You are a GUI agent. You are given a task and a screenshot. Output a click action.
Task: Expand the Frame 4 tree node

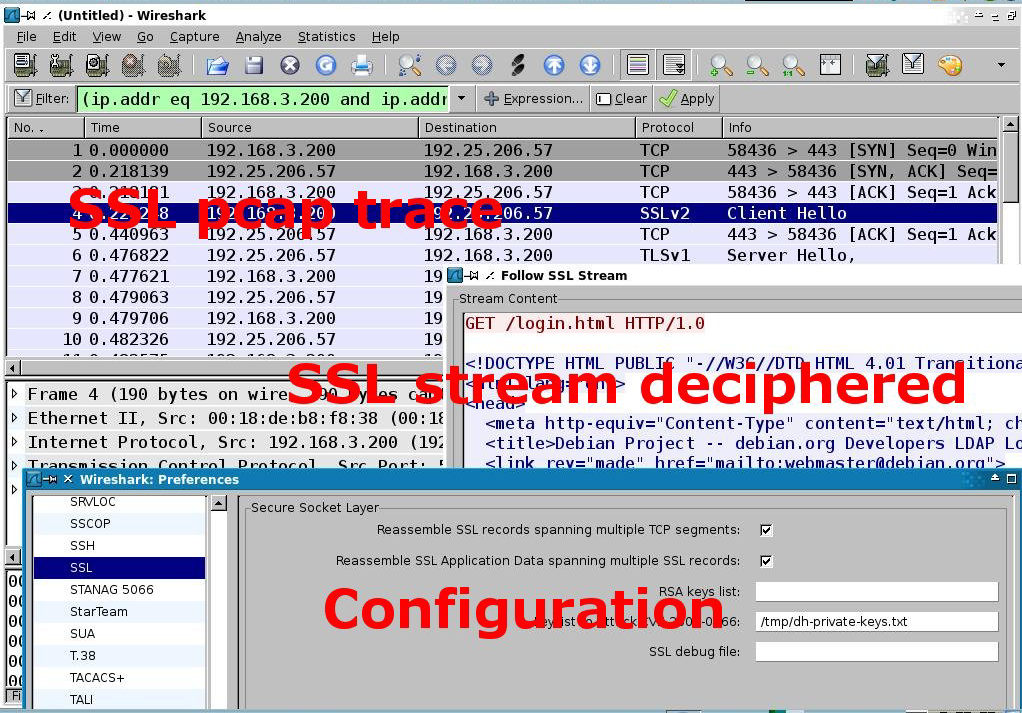point(14,394)
